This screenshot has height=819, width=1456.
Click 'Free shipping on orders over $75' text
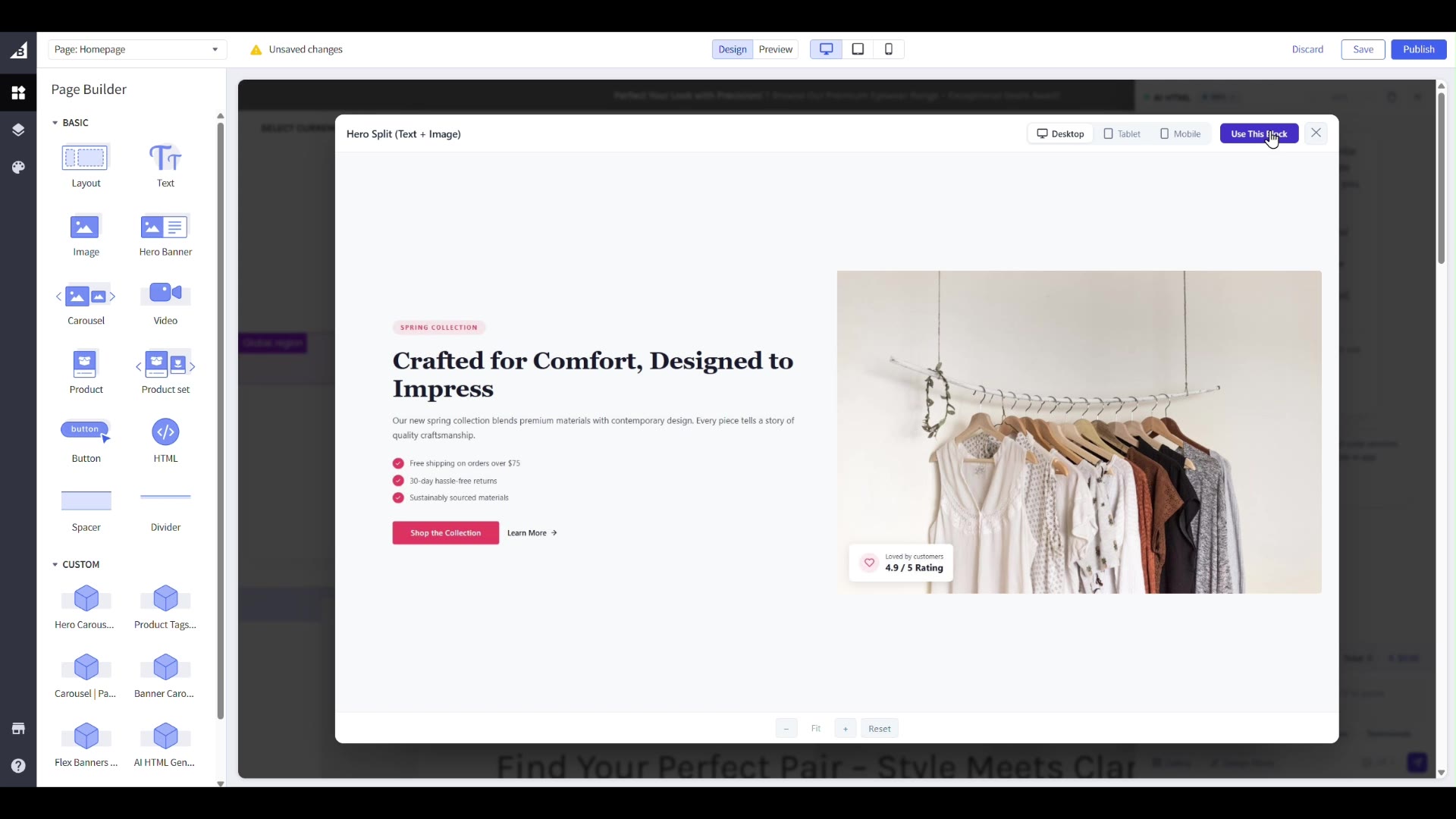tap(465, 463)
